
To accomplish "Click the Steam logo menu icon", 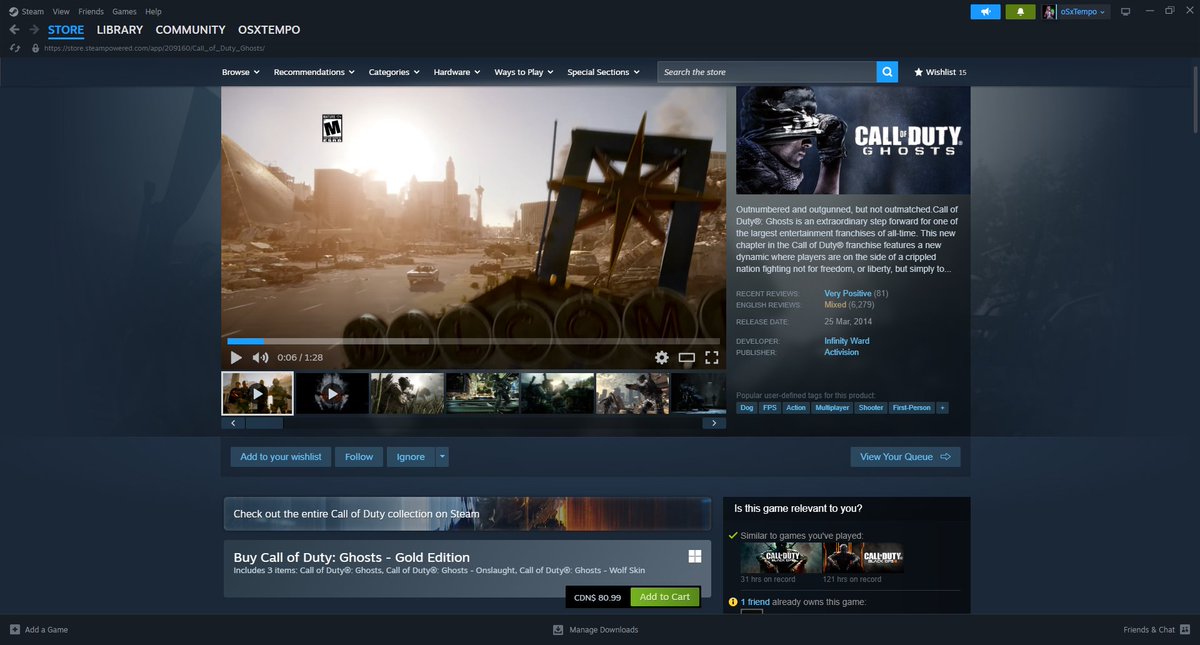I will pyautogui.click(x=13, y=11).
